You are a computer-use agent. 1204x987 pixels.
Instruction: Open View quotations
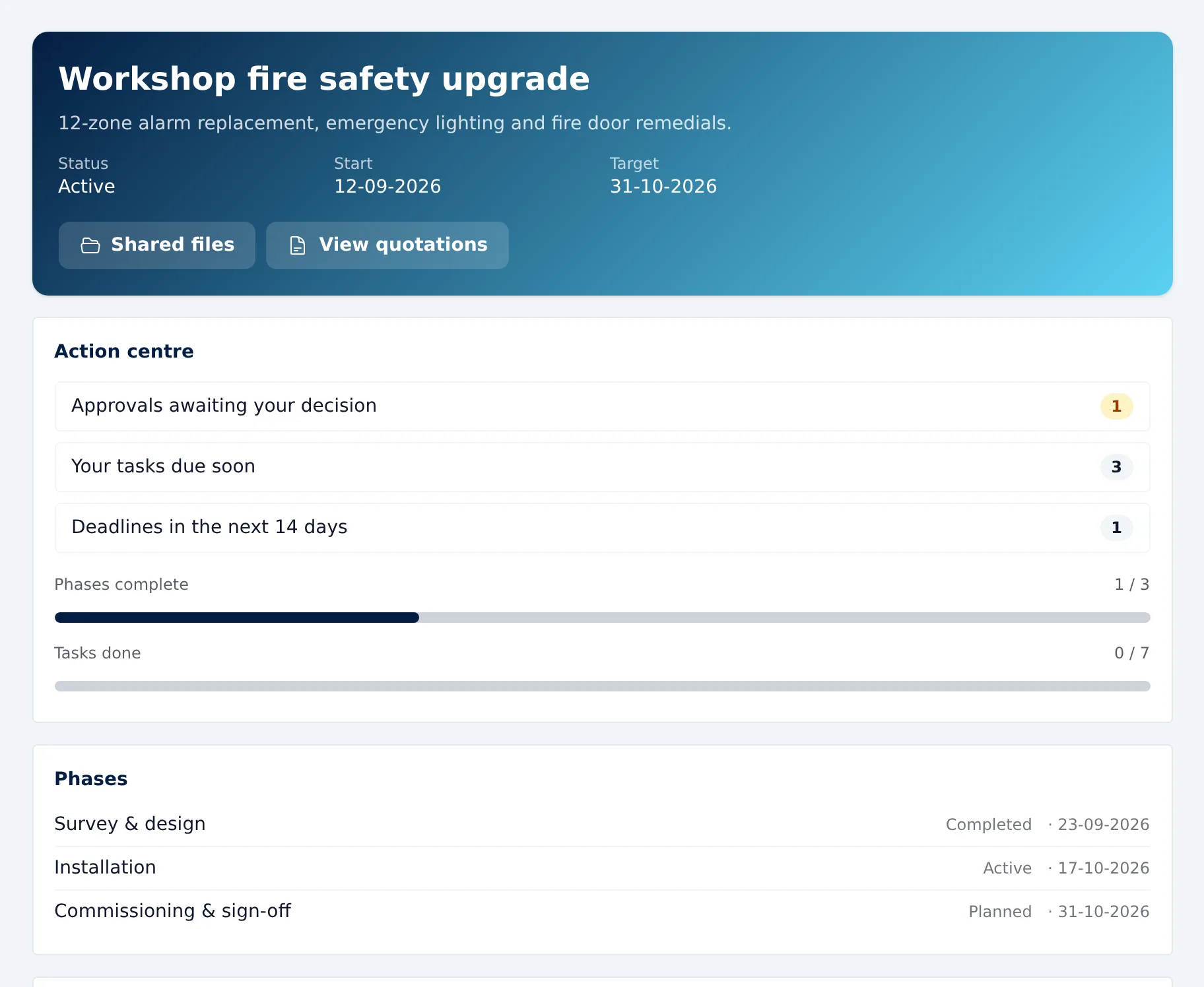click(387, 245)
